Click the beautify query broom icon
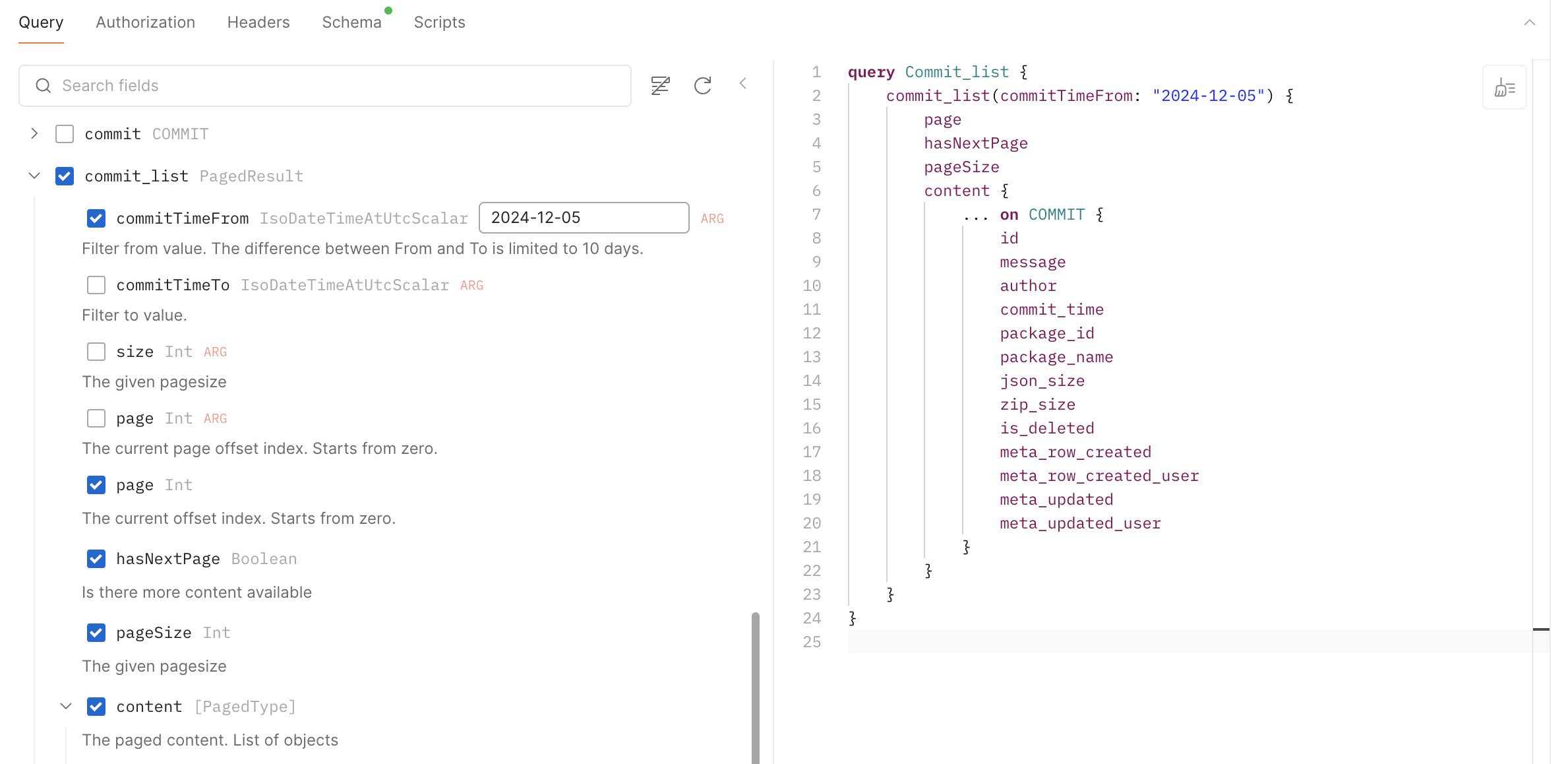This screenshot has height=764, width=1568. 1504,88
